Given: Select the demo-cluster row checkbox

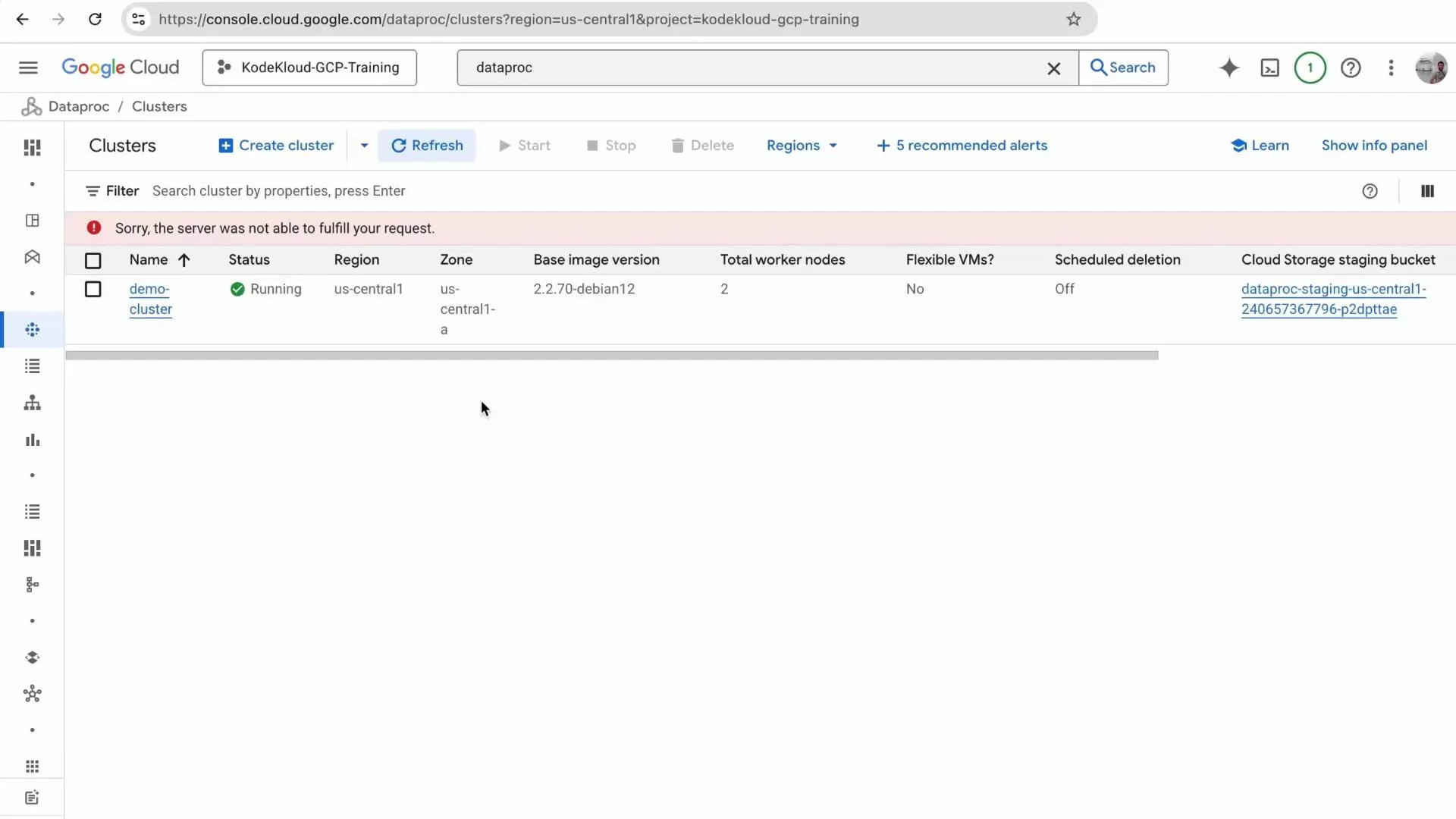Looking at the screenshot, I should point(93,290).
